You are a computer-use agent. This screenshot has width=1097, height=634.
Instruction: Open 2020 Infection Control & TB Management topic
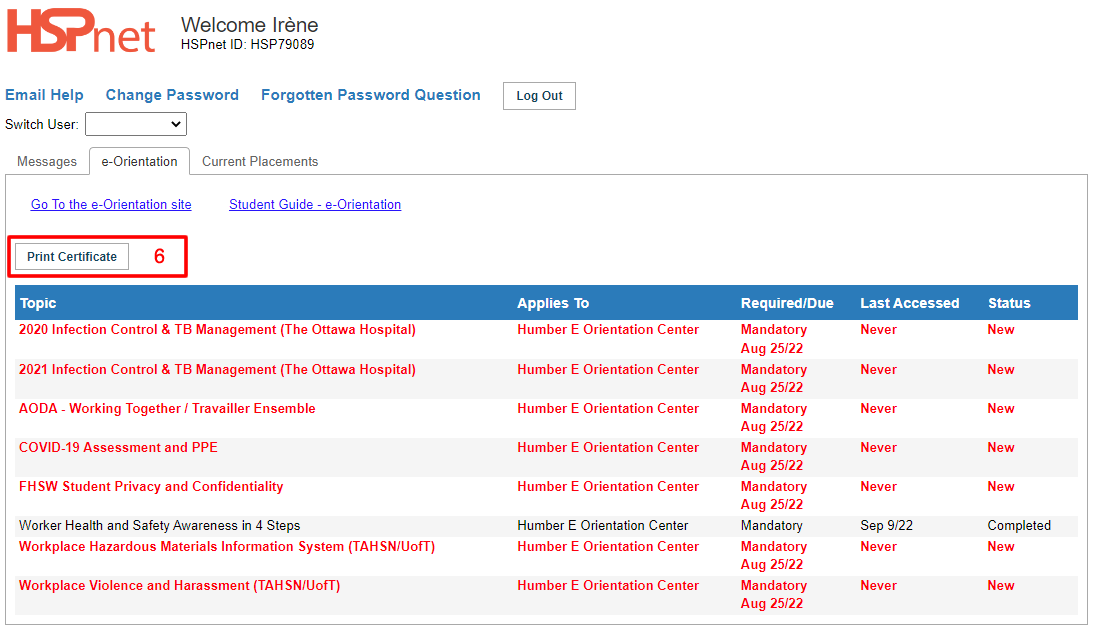pyautogui.click(x=217, y=330)
